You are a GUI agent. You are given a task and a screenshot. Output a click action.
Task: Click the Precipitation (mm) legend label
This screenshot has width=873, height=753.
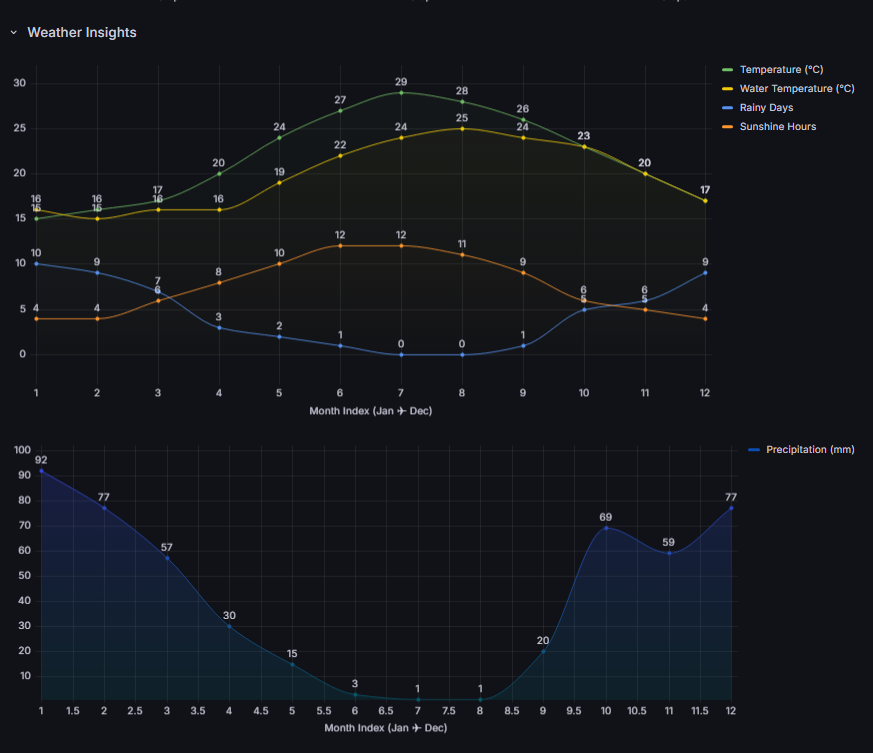(x=810, y=450)
